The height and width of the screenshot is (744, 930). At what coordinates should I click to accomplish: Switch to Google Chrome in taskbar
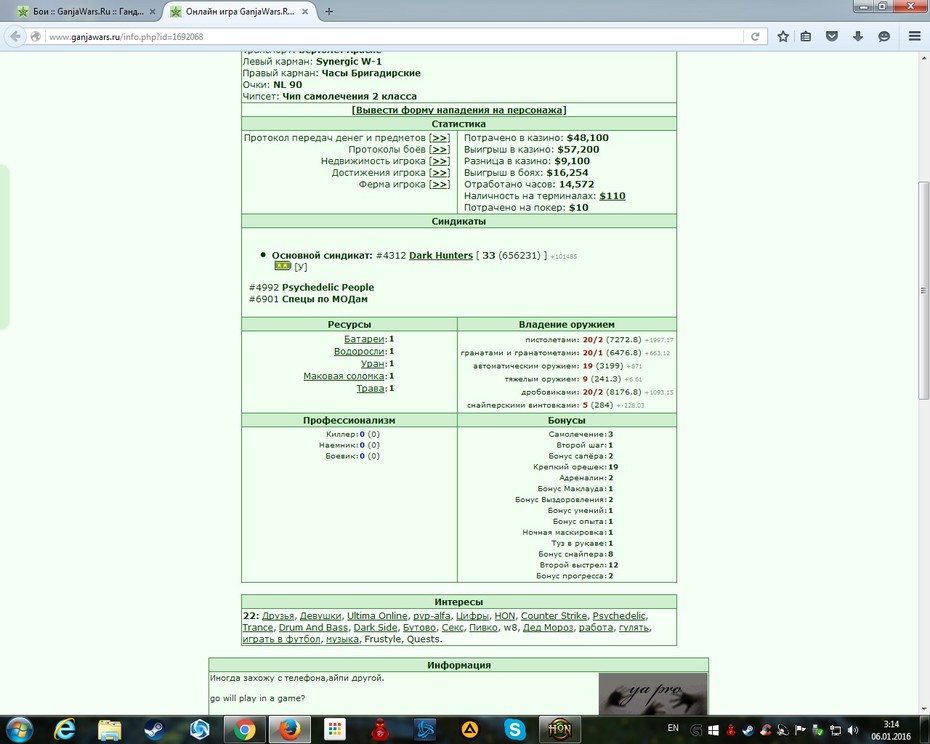(244, 729)
